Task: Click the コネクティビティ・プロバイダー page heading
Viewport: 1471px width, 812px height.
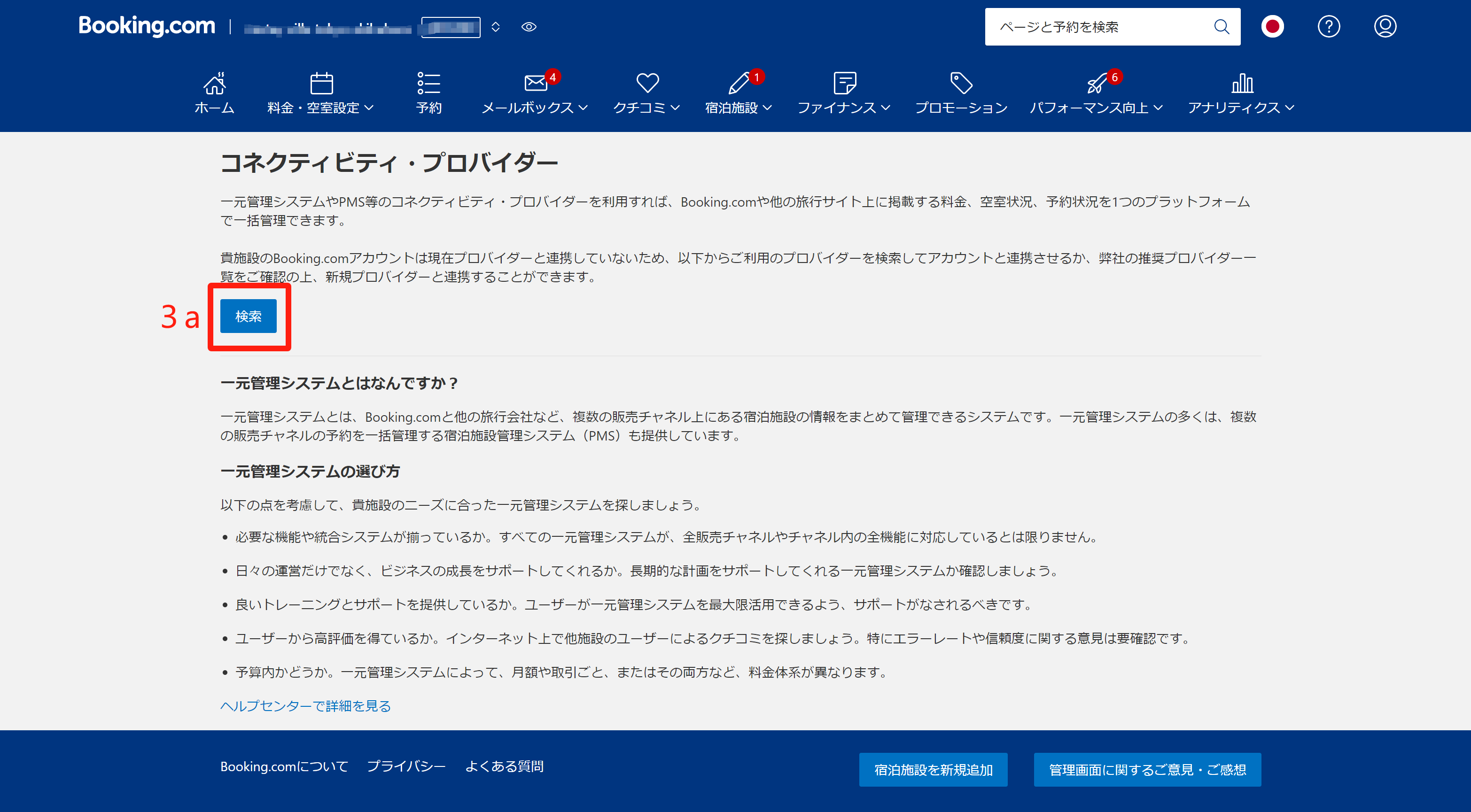Action: 389,163
